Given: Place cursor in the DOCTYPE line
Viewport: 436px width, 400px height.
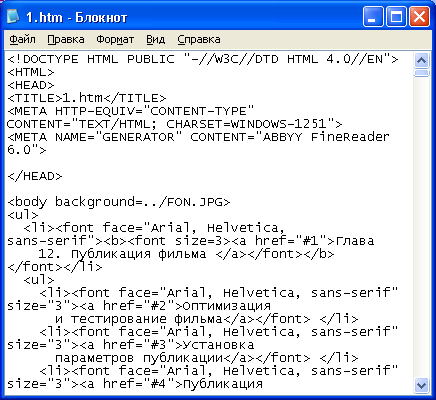Looking at the screenshot, I should [203, 59].
